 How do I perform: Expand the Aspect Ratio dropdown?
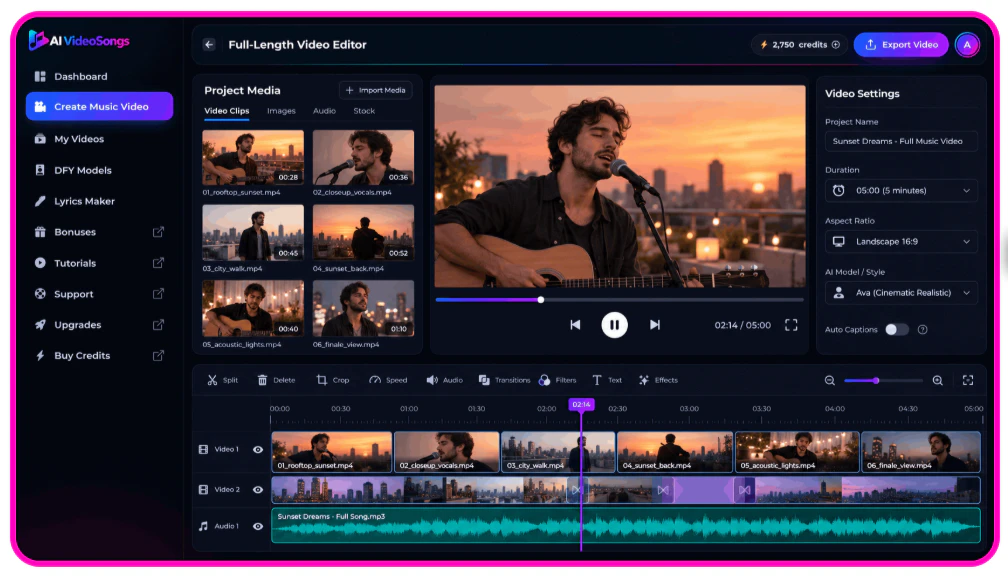pyautogui.click(x=901, y=242)
